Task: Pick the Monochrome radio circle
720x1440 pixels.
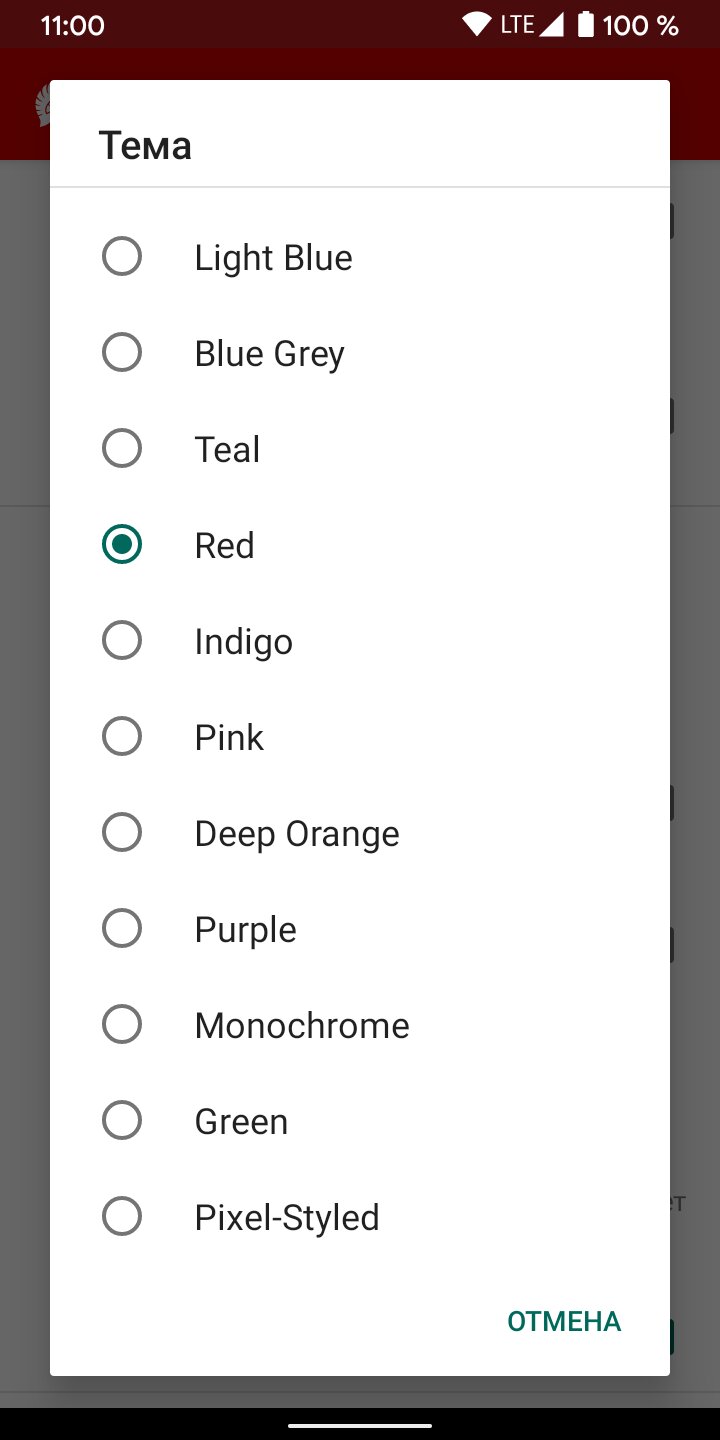Action: pyautogui.click(x=122, y=1025)
